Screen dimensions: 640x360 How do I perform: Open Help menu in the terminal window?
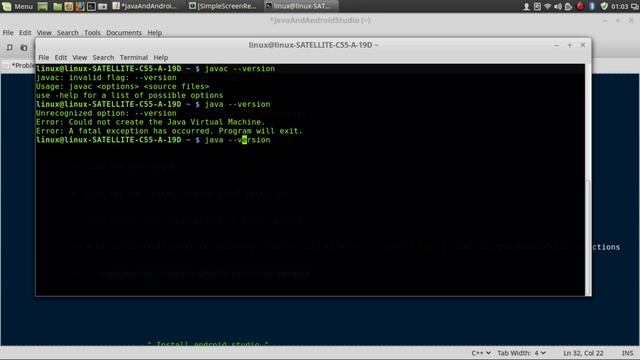[x=161, y=58]
